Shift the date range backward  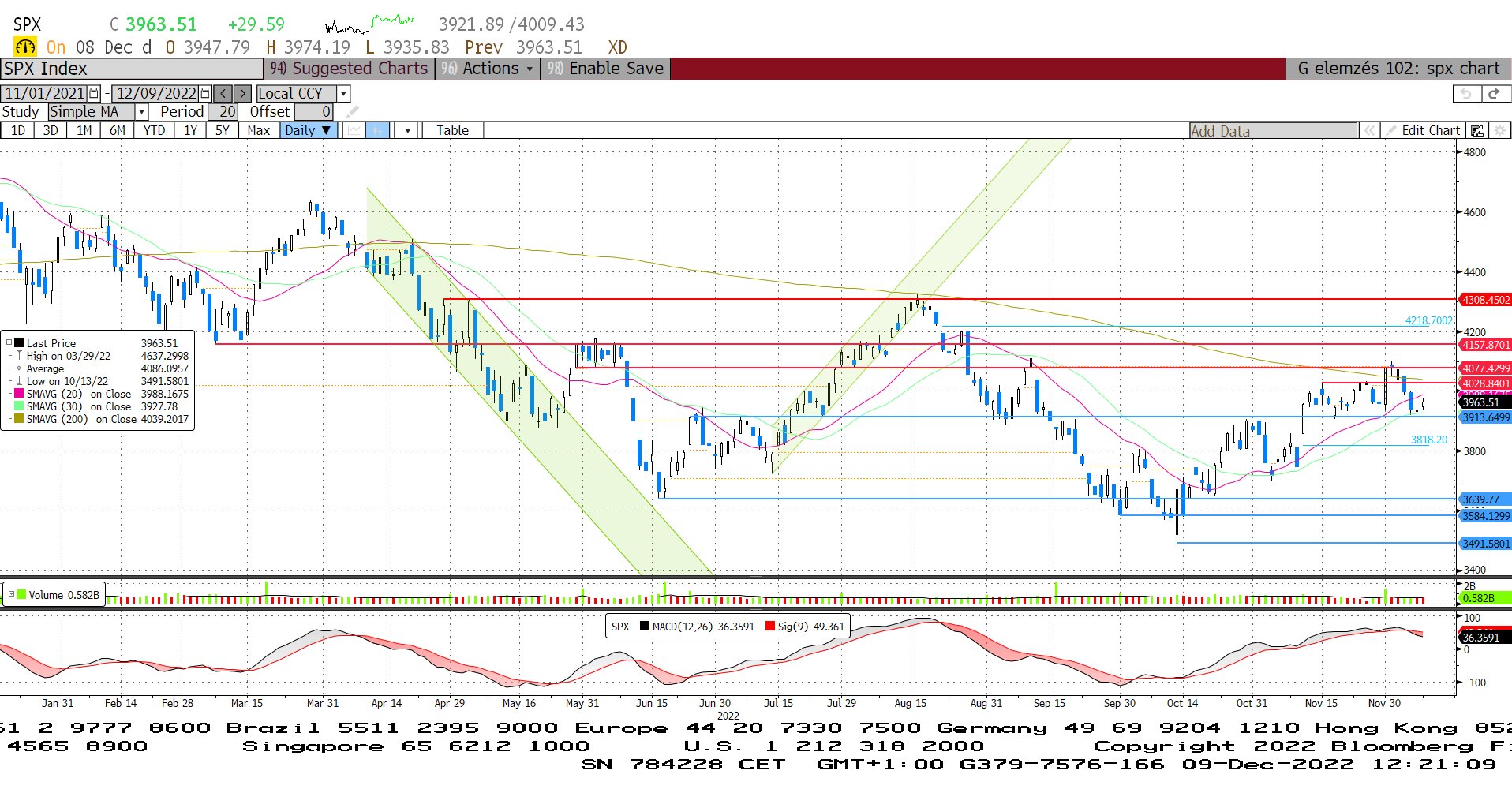click(x=223, y=94)
